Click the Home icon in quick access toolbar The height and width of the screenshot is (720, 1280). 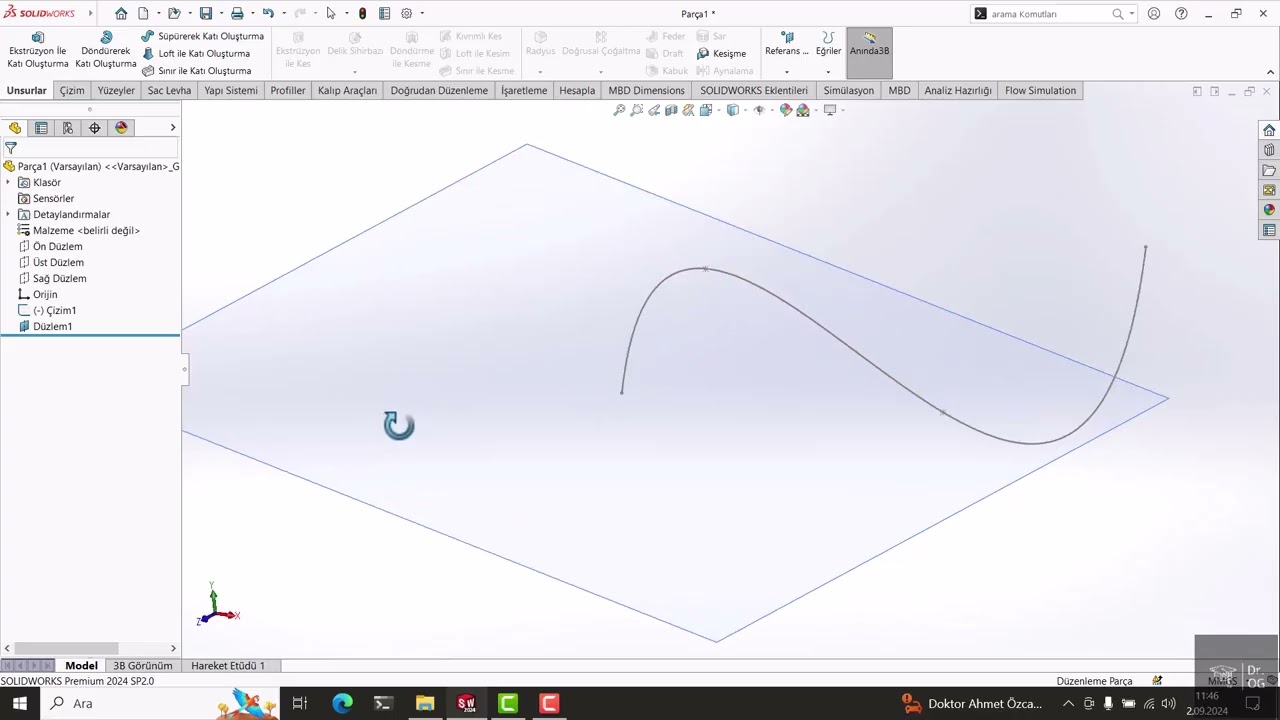pos(121,14)
